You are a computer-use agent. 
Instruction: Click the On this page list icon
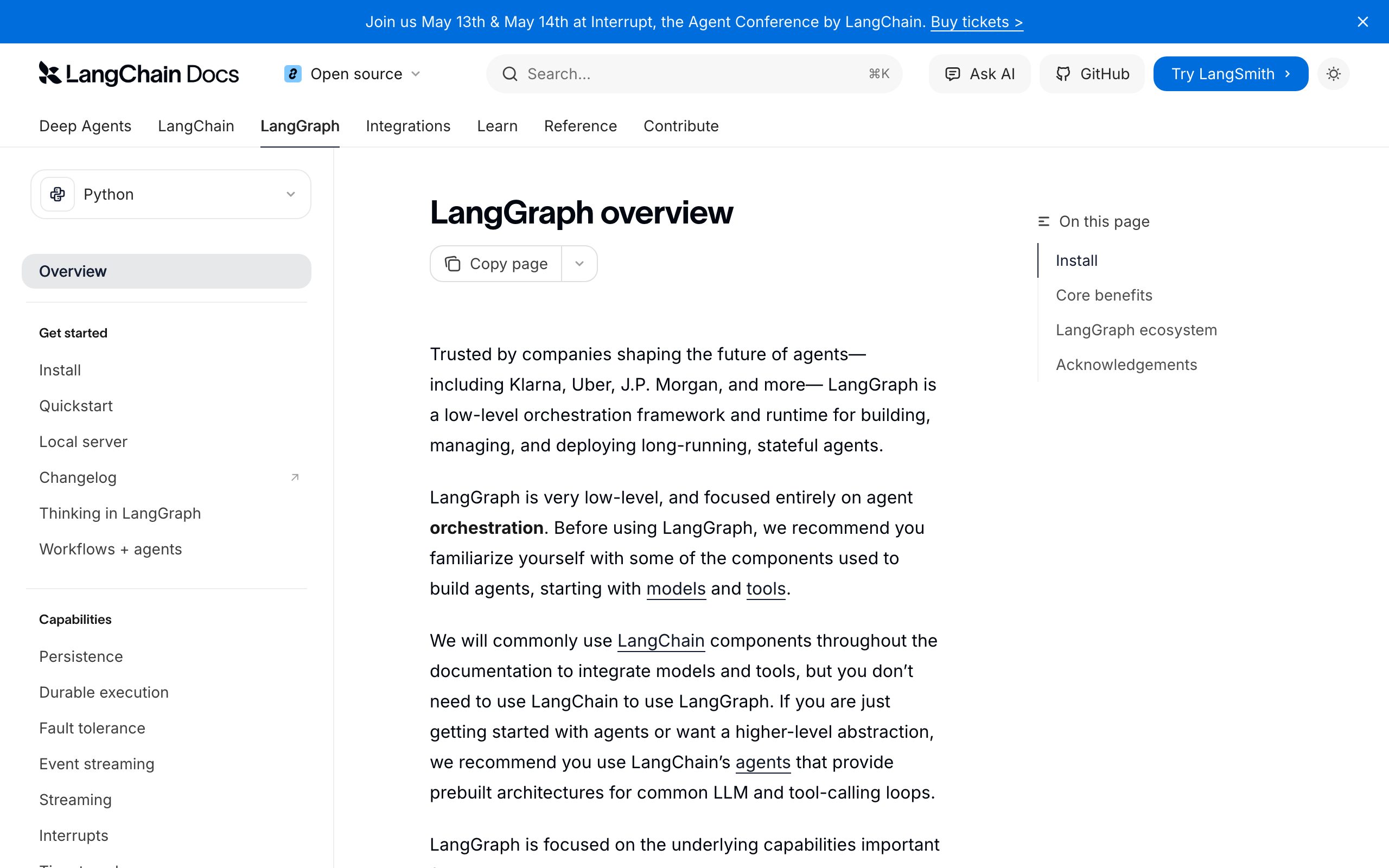[1043, 221]
